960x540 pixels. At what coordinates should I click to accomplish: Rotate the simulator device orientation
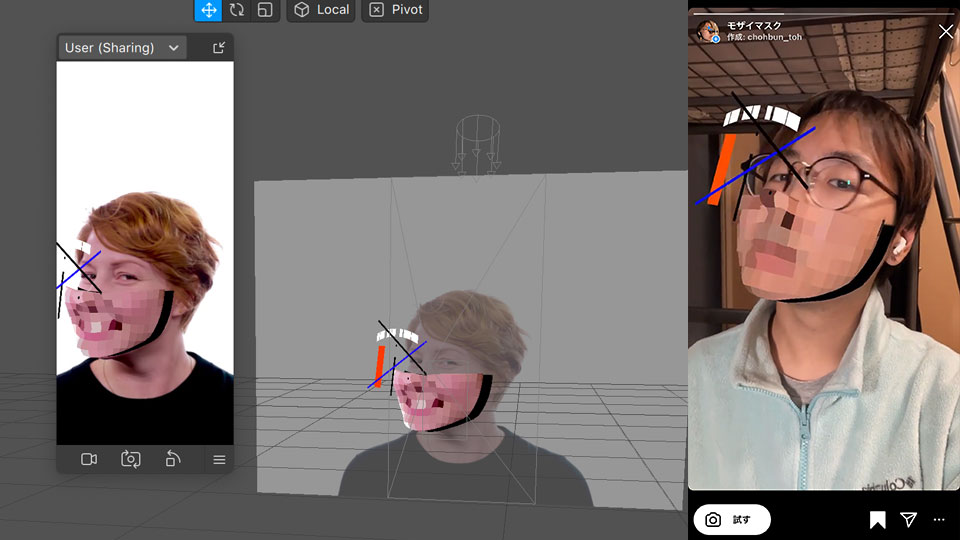(173, 459)
